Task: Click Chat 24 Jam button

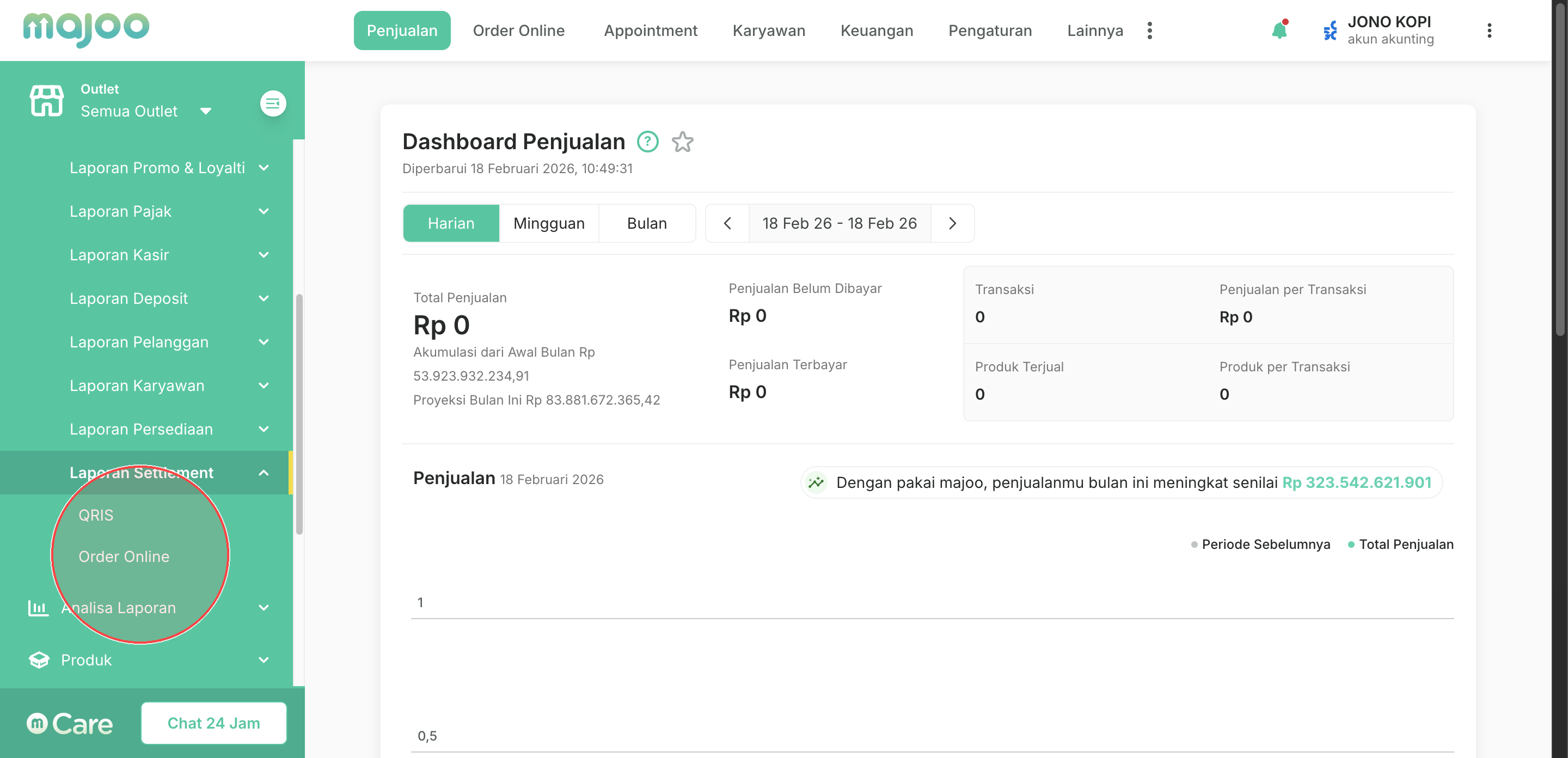Action: (x=213, y=723)
